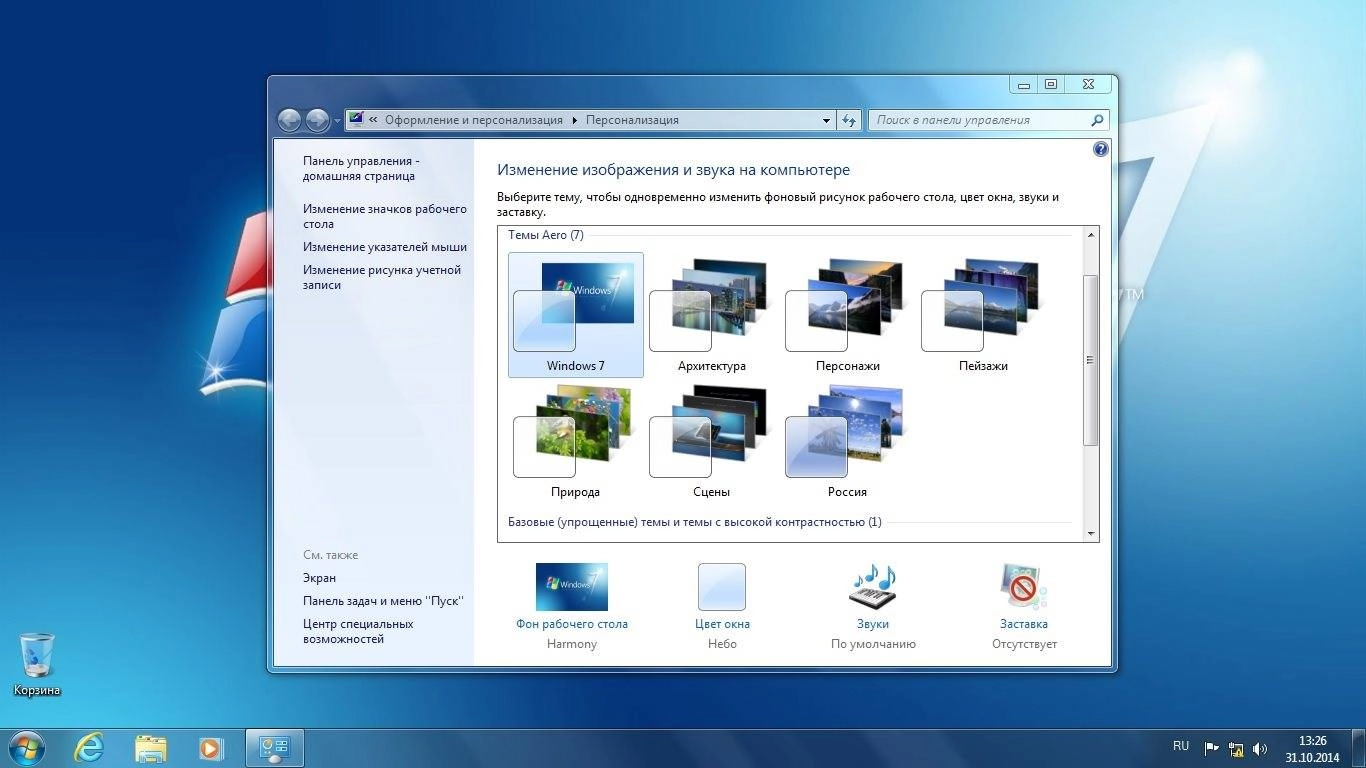This screenshot has height=768, width=1366.
Task: Open Изменение рисунка учетной записи
Action: (382, 277)
